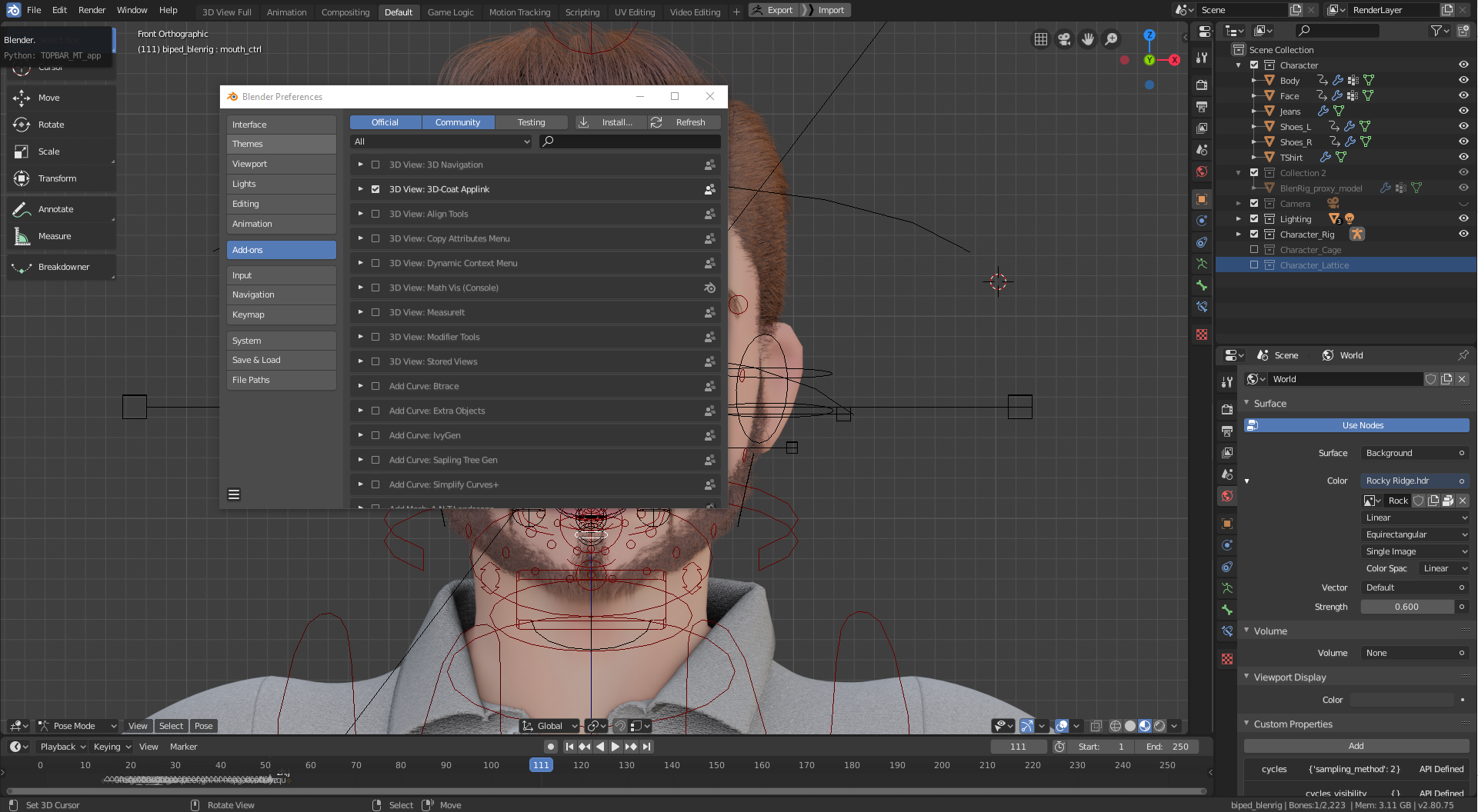Play animation in reverse

(600, 747)
